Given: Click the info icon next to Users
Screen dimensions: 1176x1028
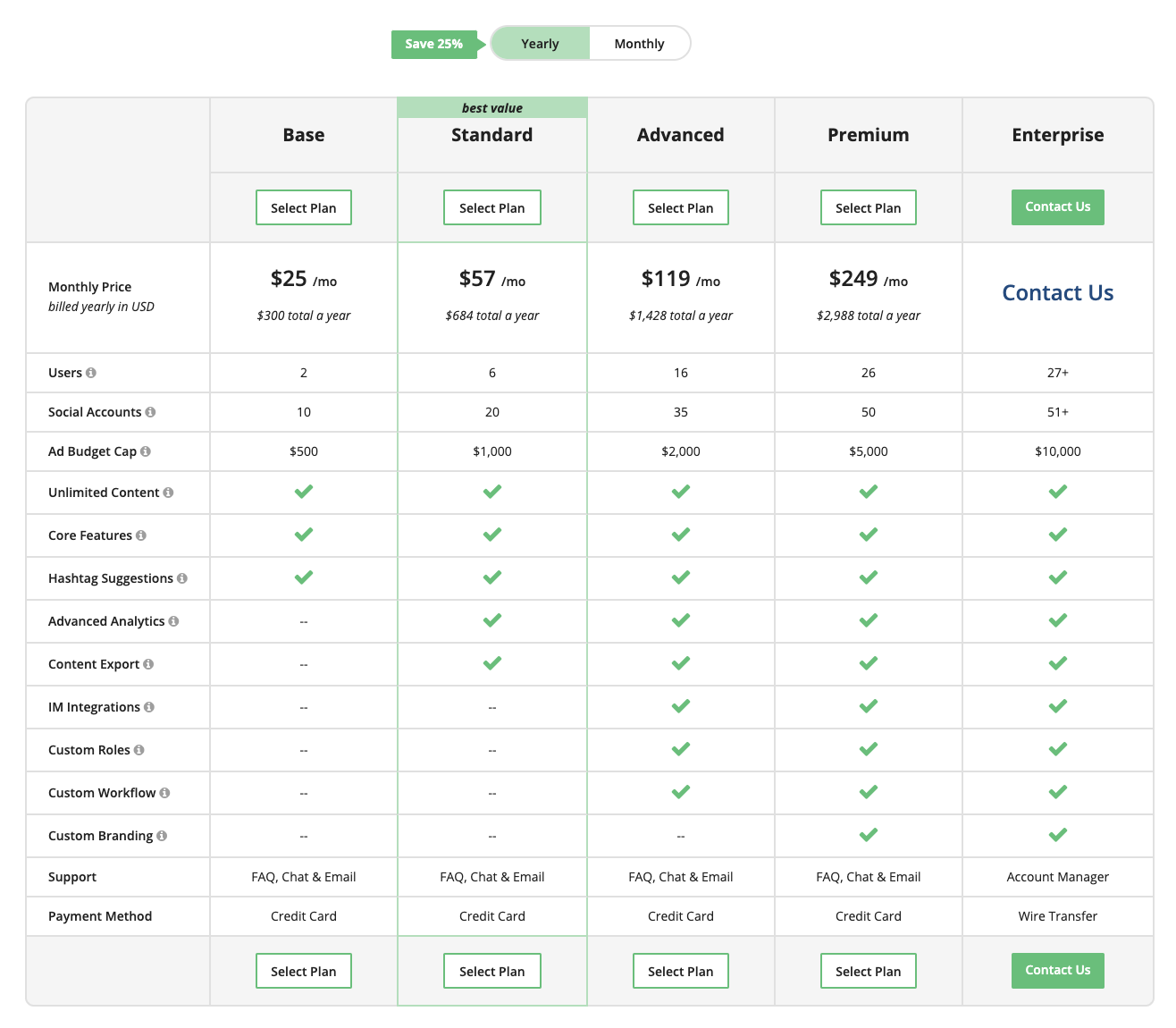Looking at the screenshot, I should (x=91, y=373).
